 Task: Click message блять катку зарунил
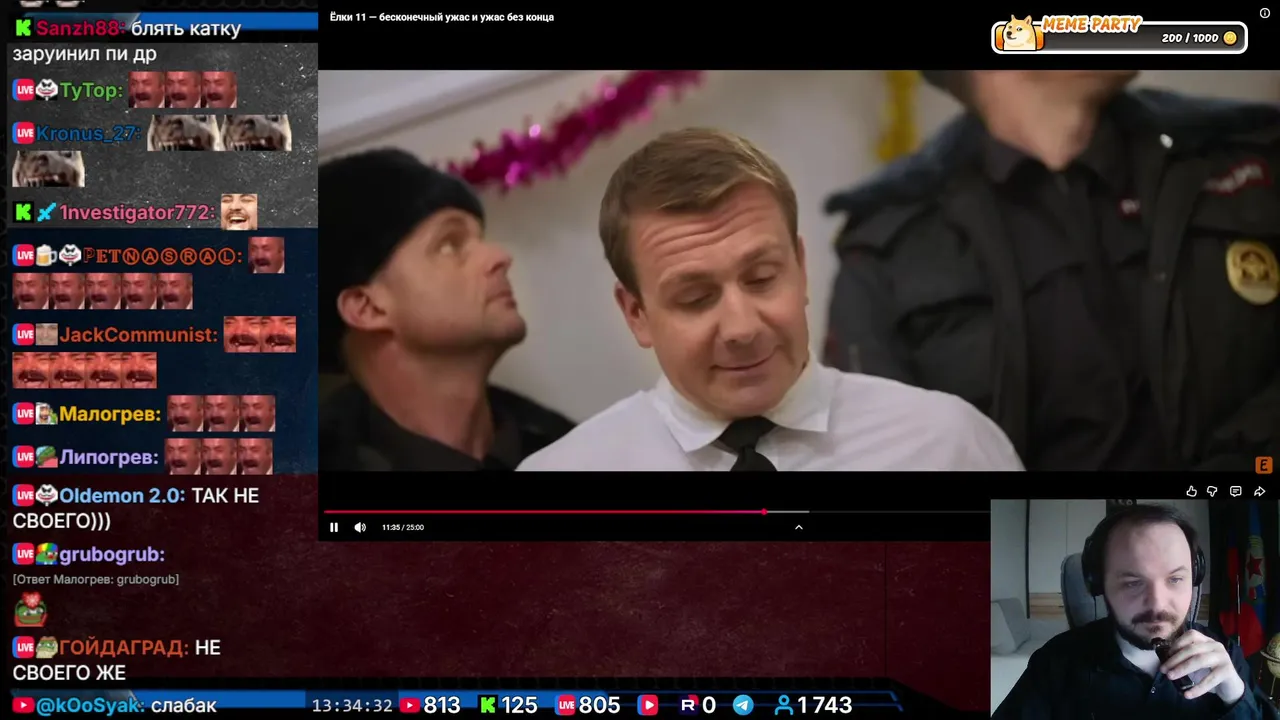click(x=127, y=41)
